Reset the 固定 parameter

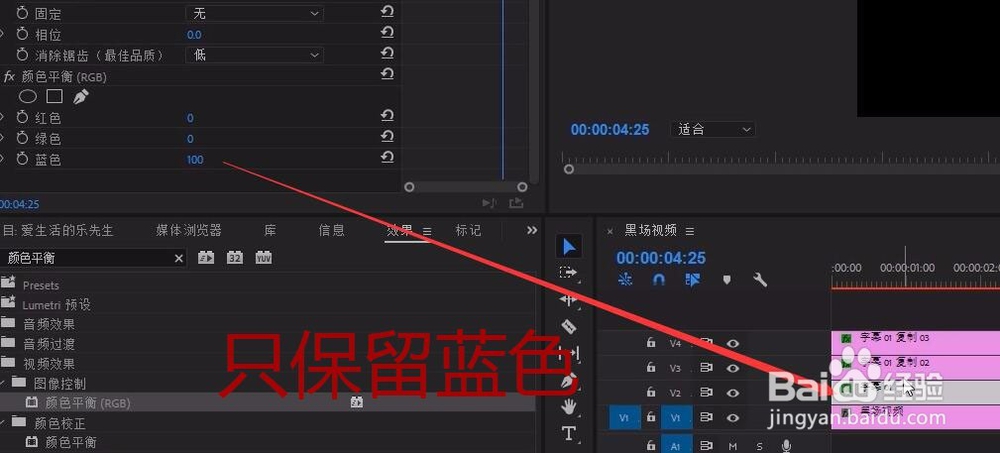click(387, 11)
